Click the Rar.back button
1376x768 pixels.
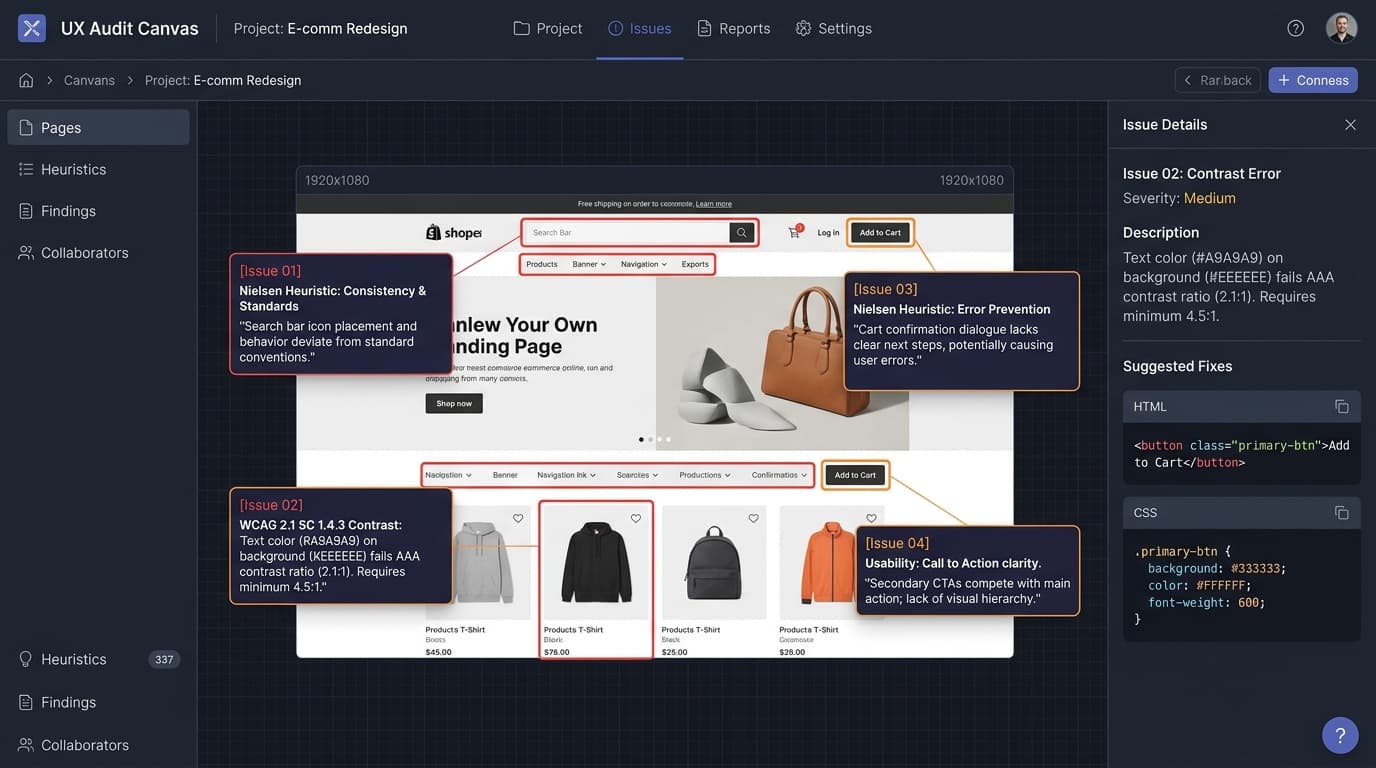pos(1218,80)
